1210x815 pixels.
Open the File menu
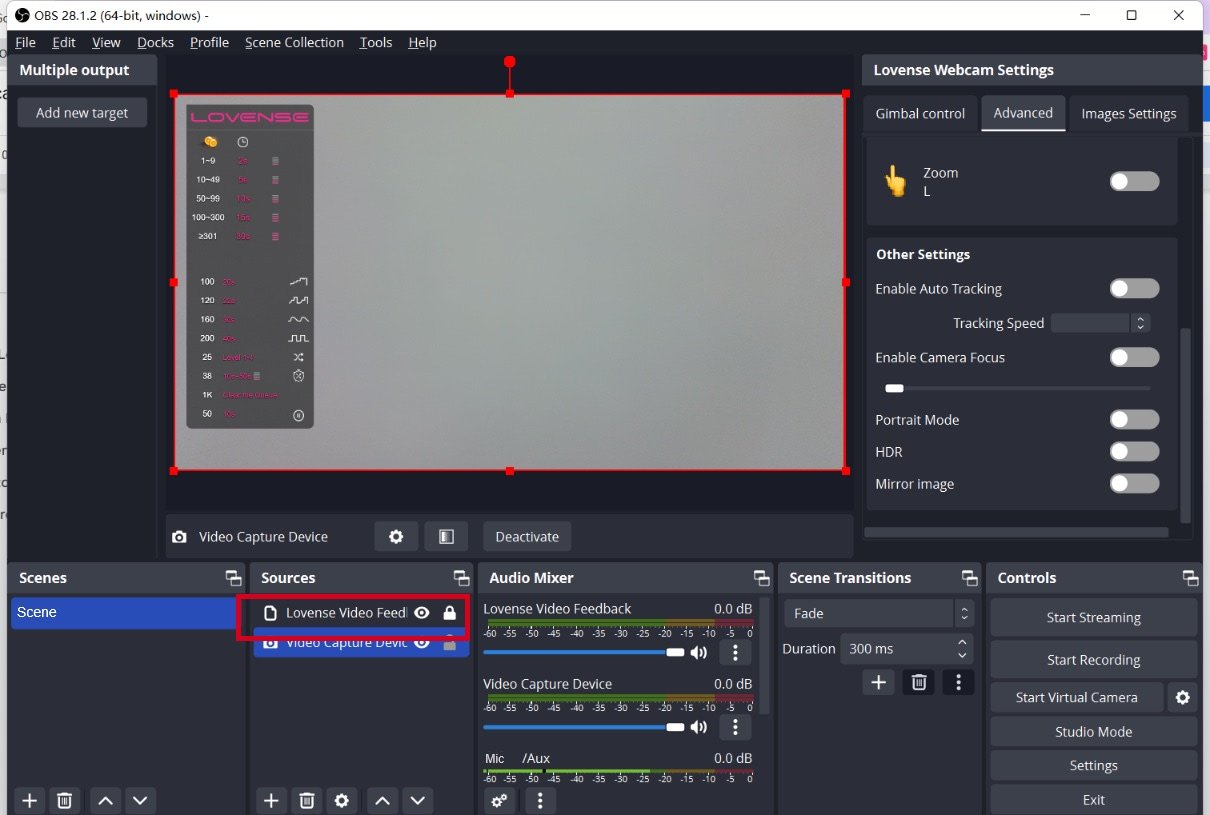tap(25, 42)
